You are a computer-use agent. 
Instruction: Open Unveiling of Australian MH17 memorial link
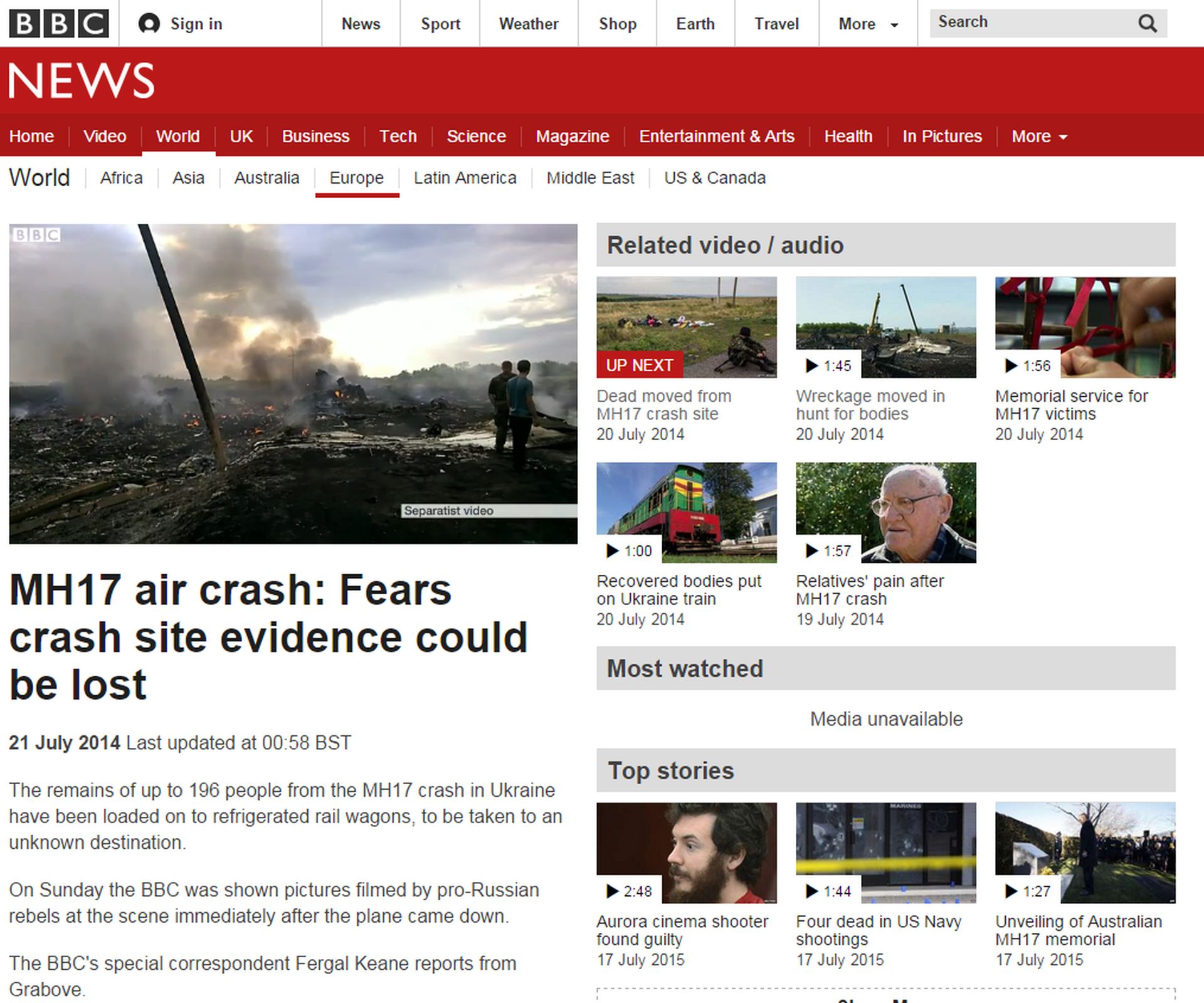(1078, 930)
